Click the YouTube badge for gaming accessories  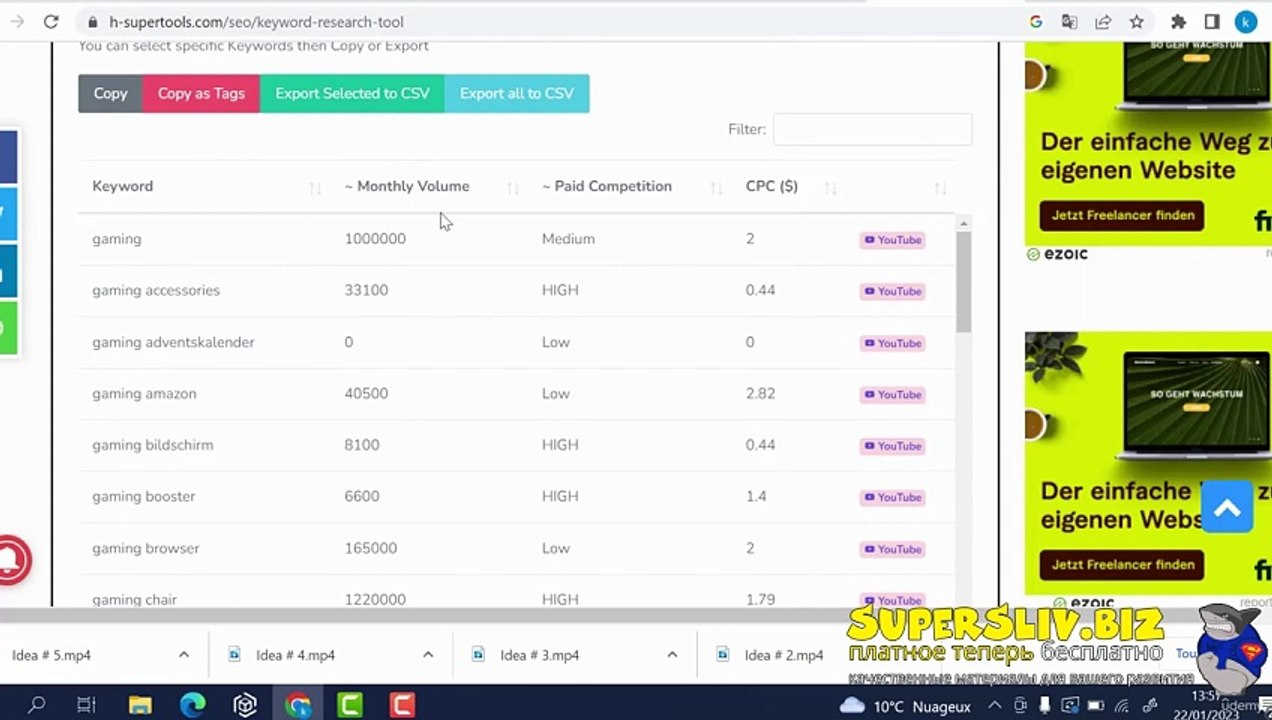point(892,291)
